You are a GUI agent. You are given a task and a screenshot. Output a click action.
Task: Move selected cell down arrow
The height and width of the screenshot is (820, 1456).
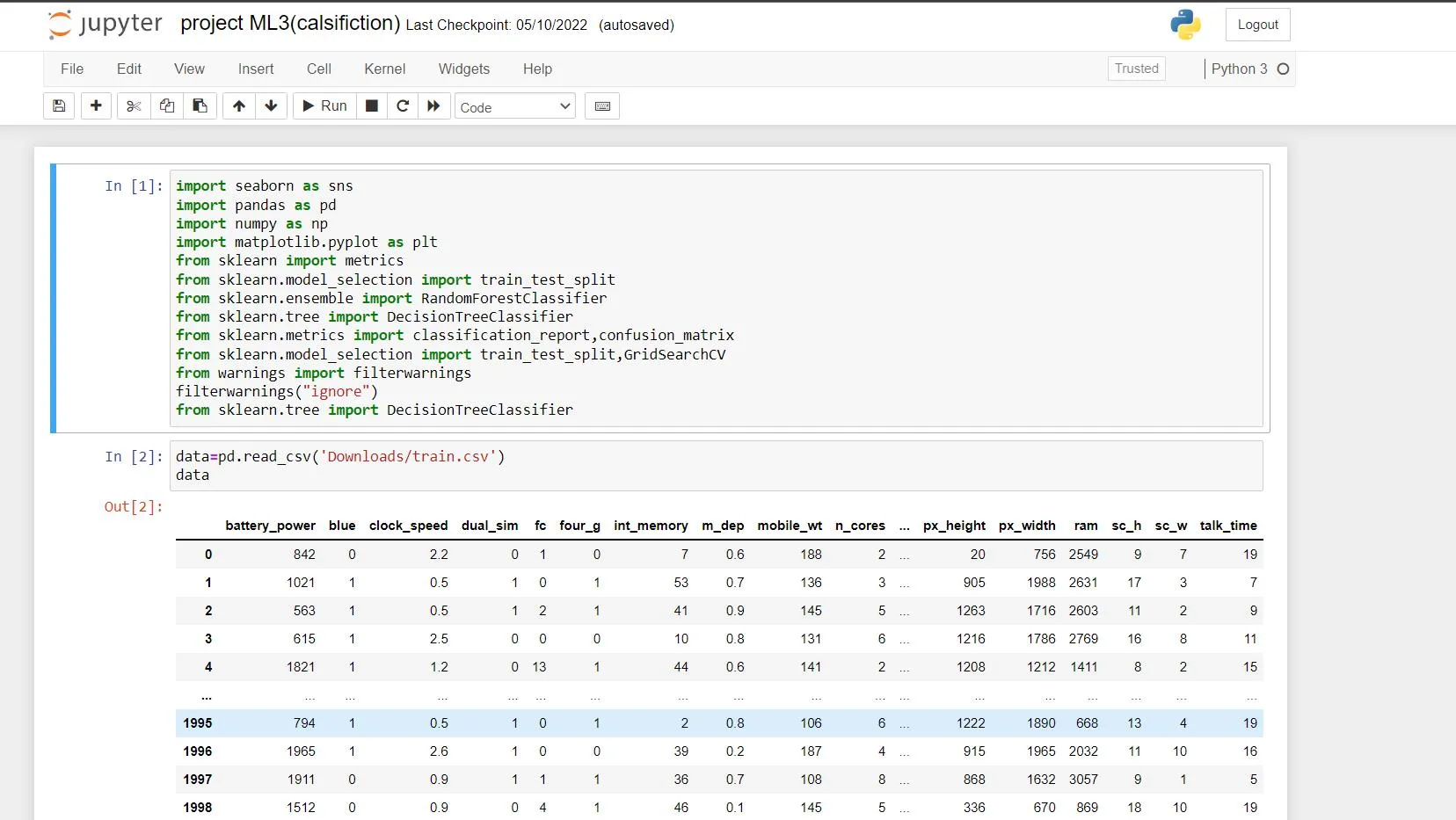tap(271, 106)
